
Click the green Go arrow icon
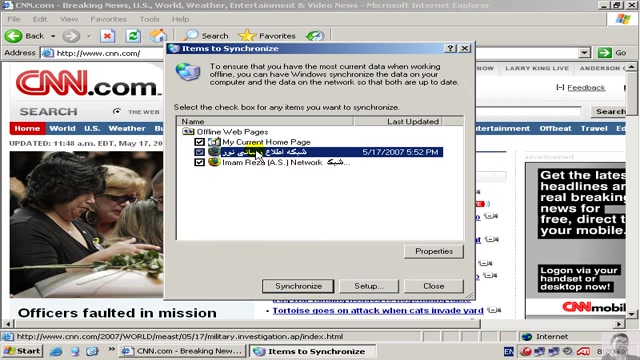[x=604, y=53]
